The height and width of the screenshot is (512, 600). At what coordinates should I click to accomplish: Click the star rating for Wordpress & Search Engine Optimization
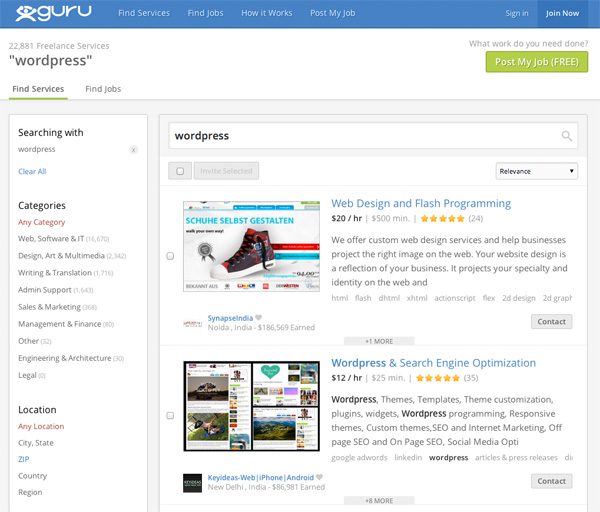click(438, 378)
